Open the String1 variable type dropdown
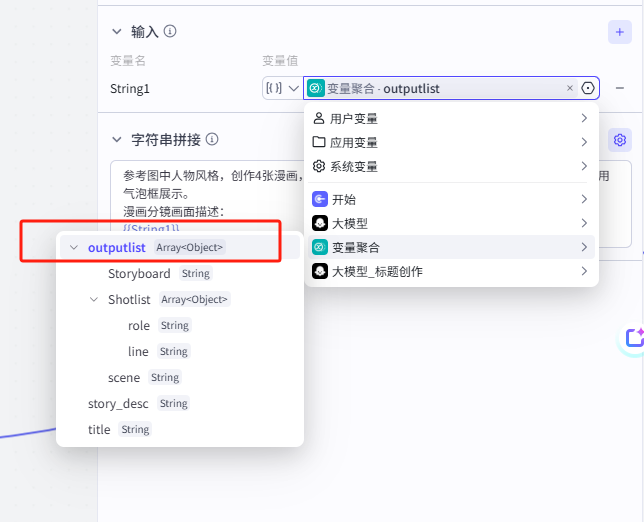The image size is (644, 522). point(282,88)
